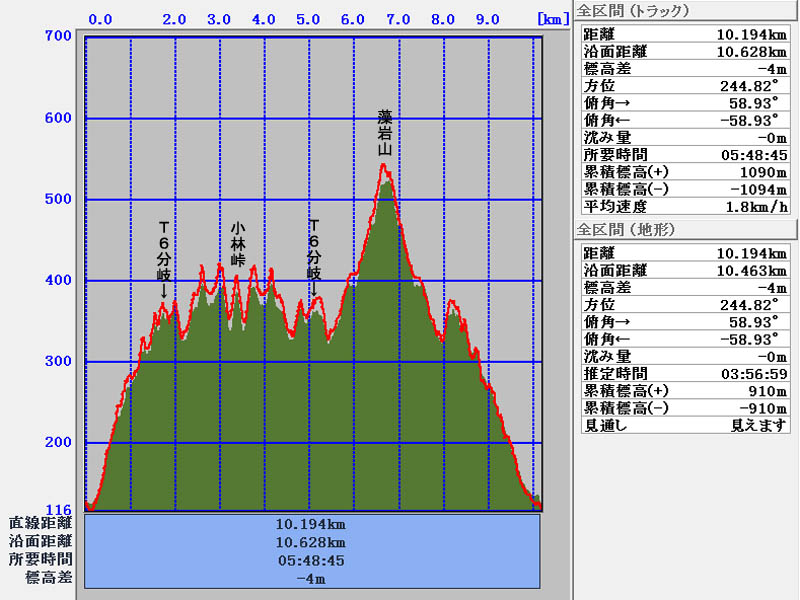Click the 7.0 distance axis label
This screenshot has height=600, width=800.
pyautogui.click(x=398, y=18)
